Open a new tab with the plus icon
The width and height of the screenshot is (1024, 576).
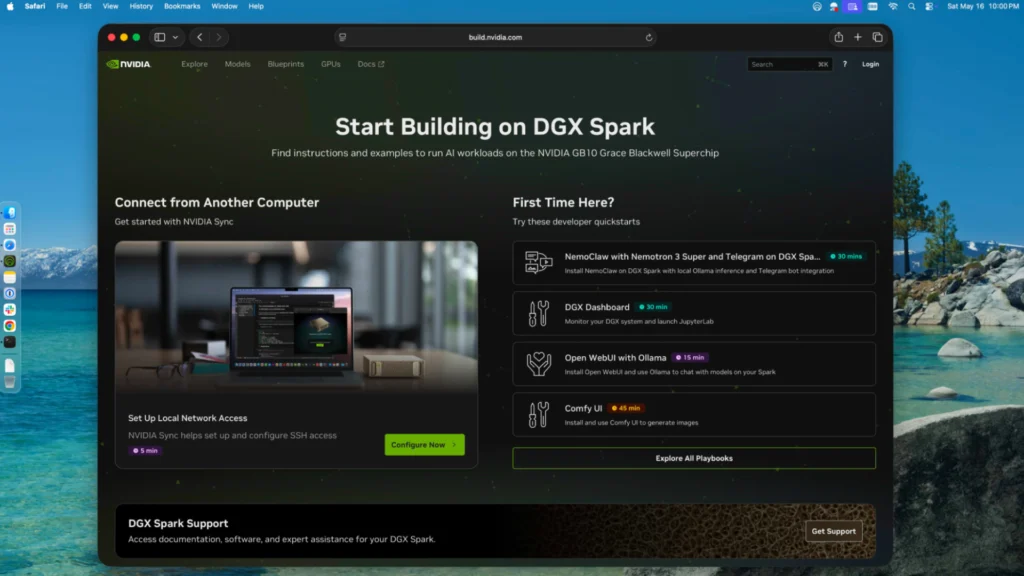[857, 37]
